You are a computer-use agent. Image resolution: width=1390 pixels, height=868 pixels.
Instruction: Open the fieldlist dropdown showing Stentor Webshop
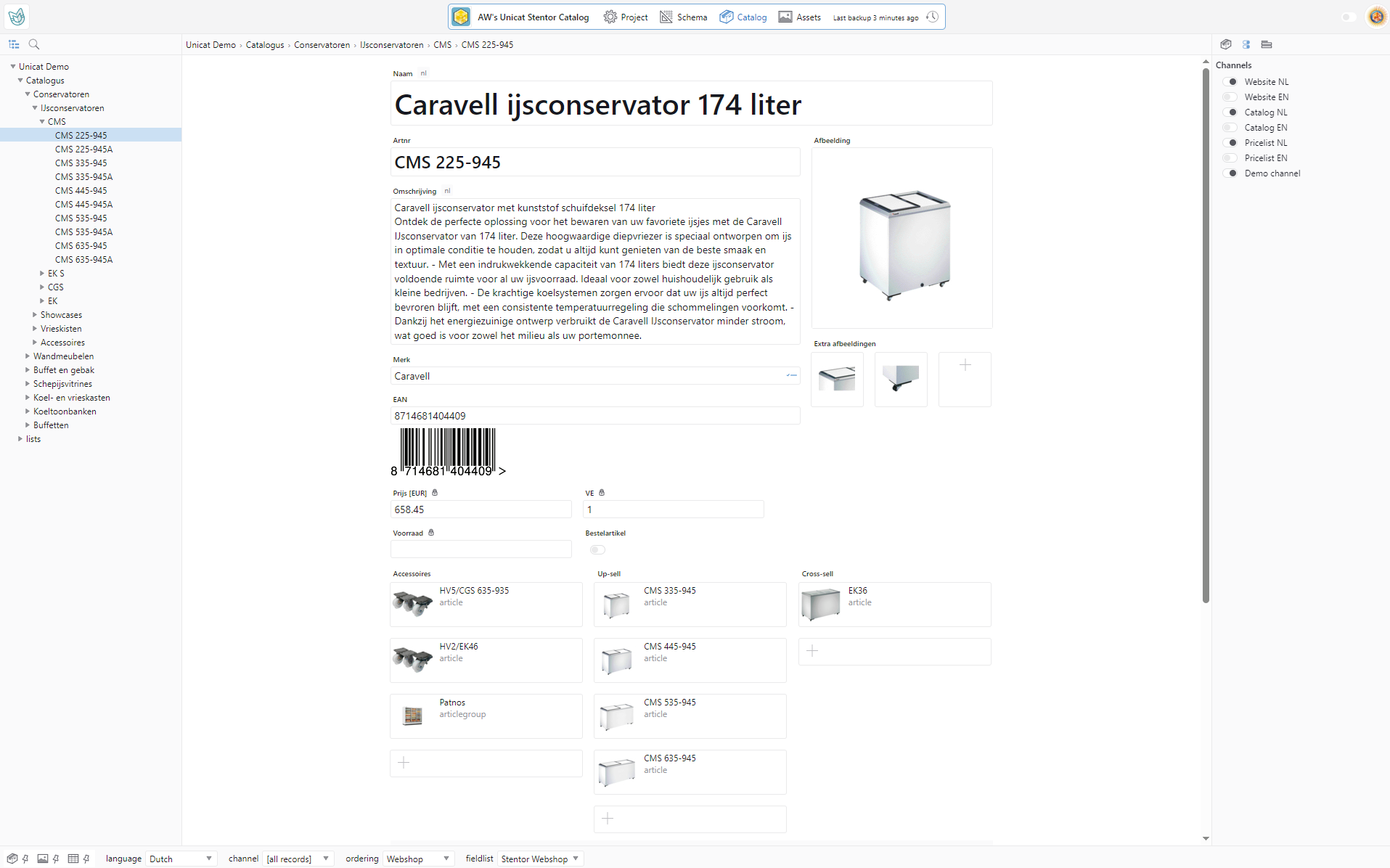point(539,859)
